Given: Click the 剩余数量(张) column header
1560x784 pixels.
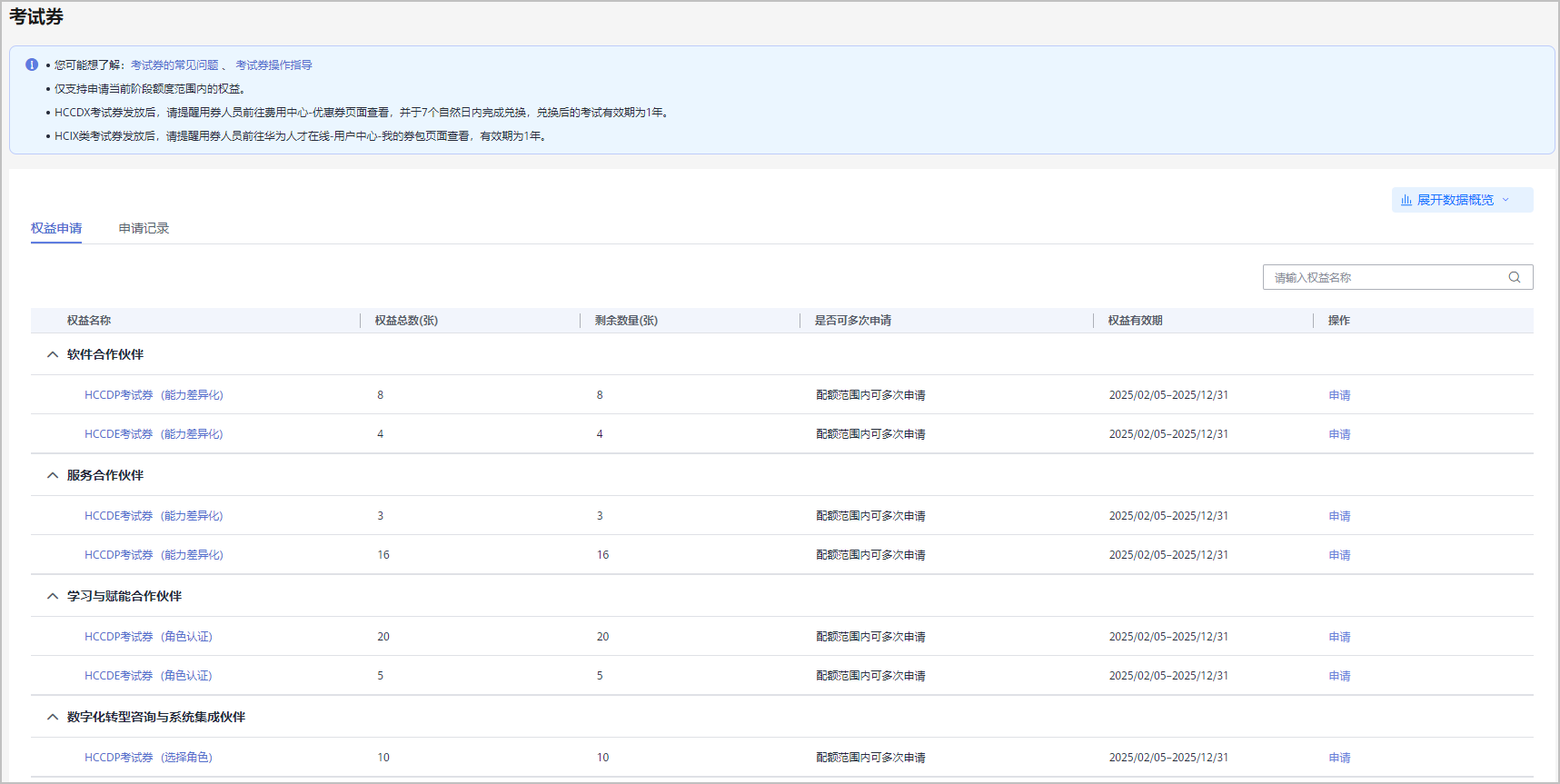Looking at the screenshot, I should tap(626, 321).
